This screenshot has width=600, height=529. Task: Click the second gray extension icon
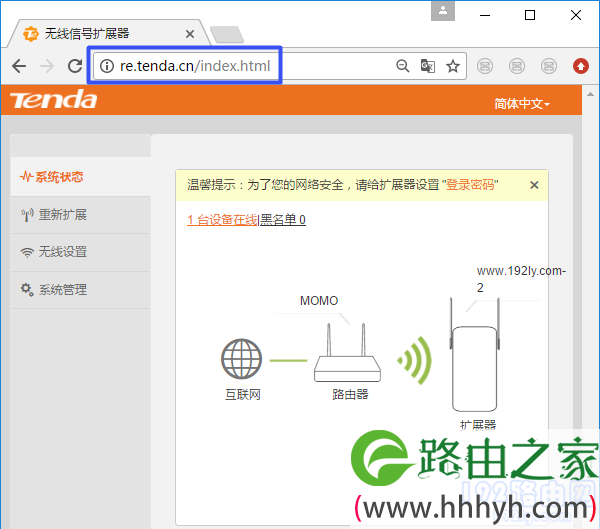pos(517,66)
